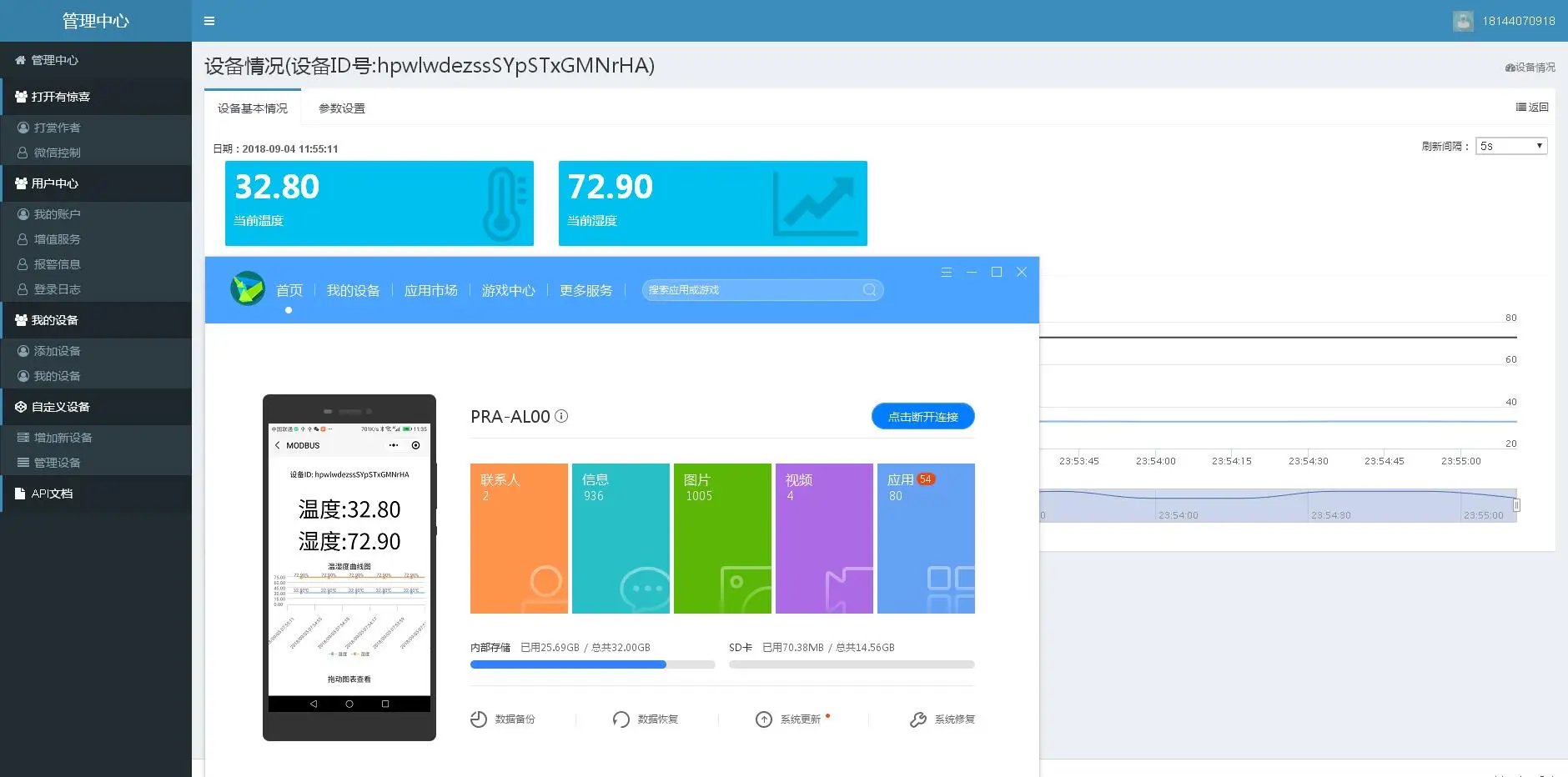Open the API文档 sidebar item
This screenshot has height=777, width=1568.
[x=96, y=494]
